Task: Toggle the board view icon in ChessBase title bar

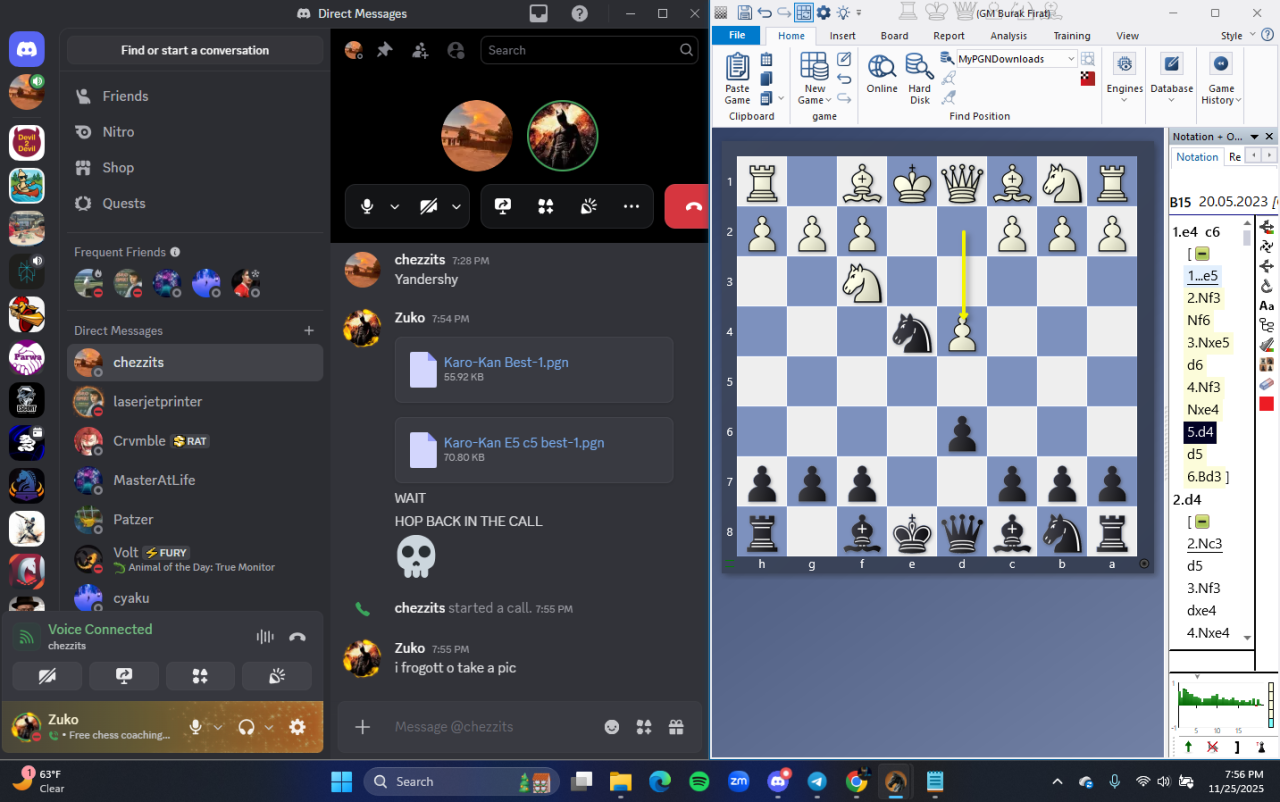Action: click(x=803, y=13)
